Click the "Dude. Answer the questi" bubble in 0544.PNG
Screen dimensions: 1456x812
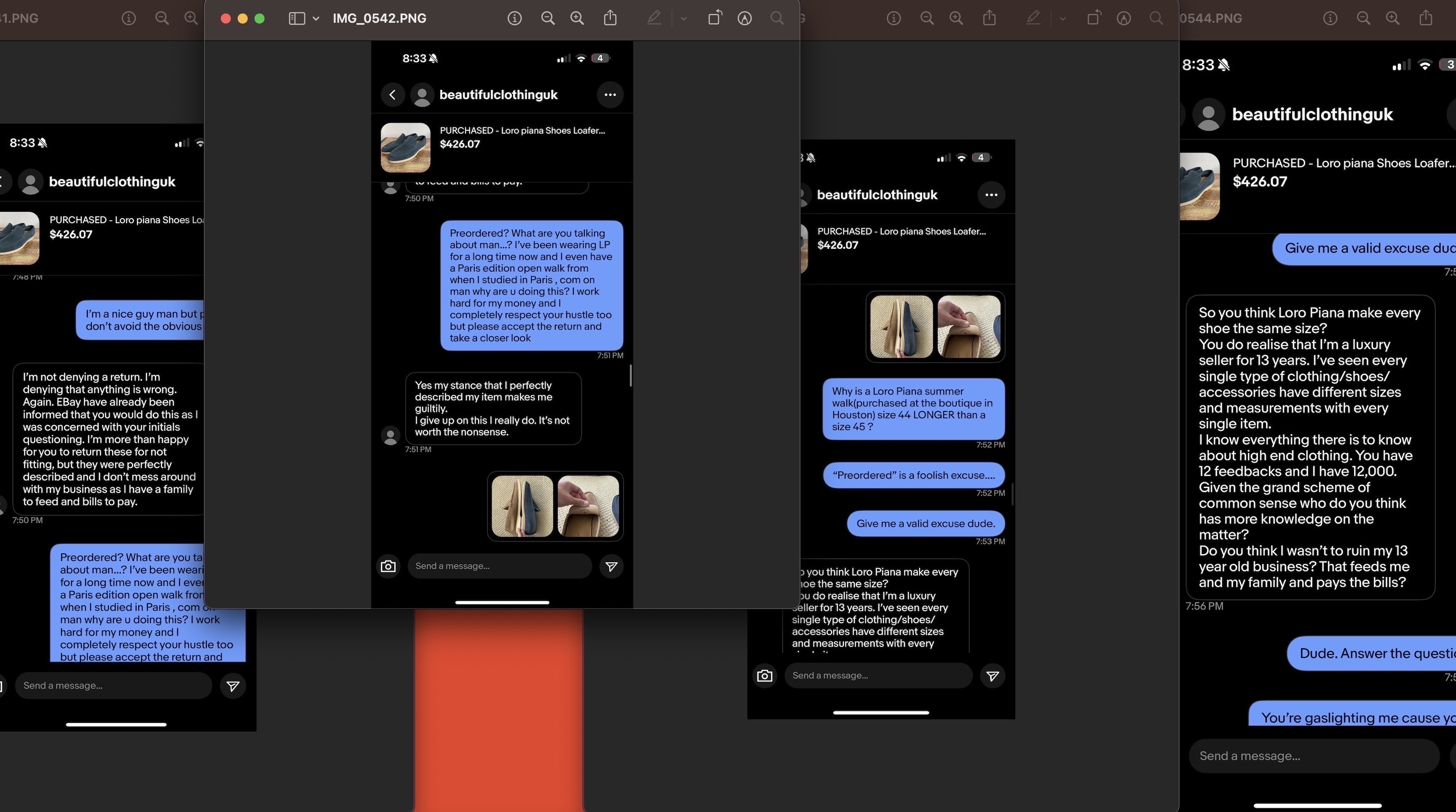click(x=1372, y=654)
